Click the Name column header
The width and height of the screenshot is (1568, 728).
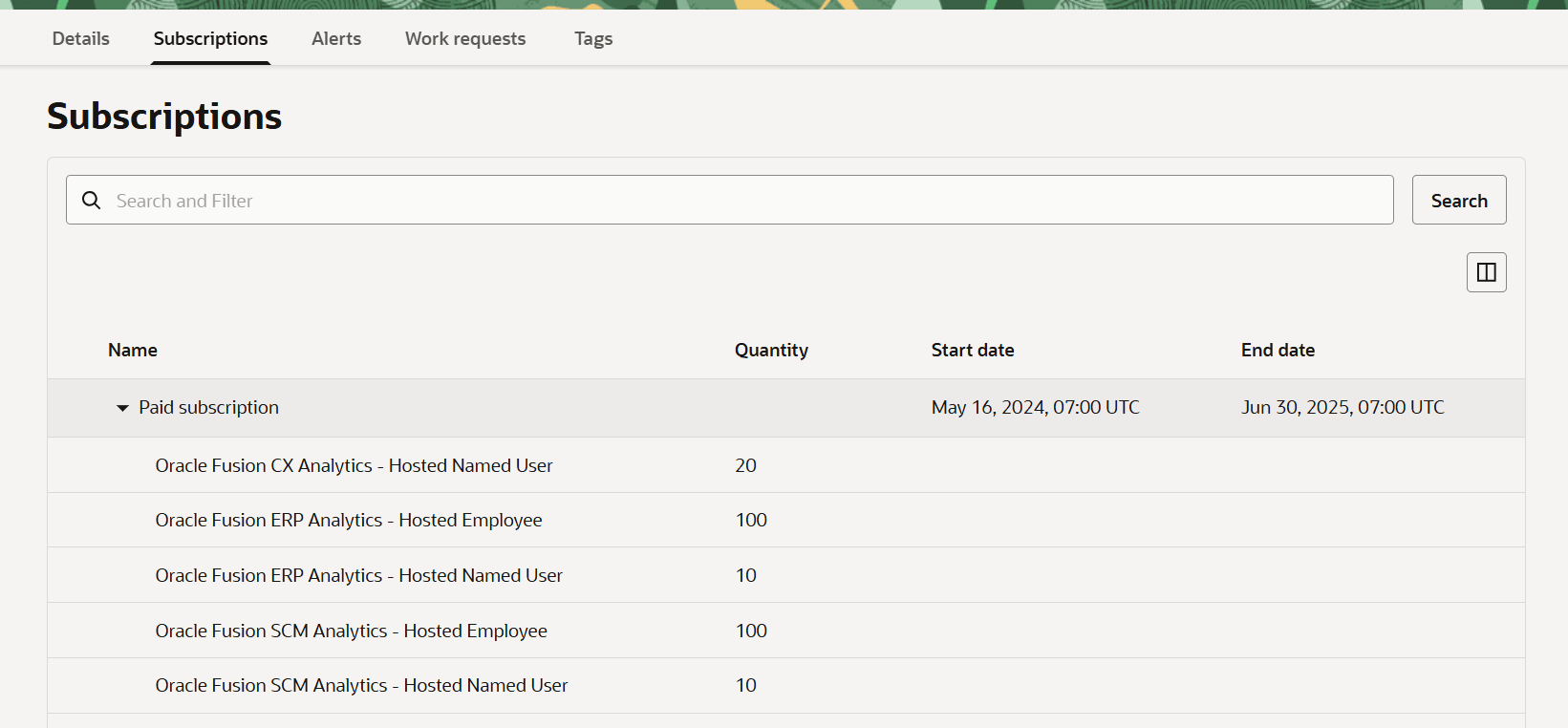tap(133, 350)
